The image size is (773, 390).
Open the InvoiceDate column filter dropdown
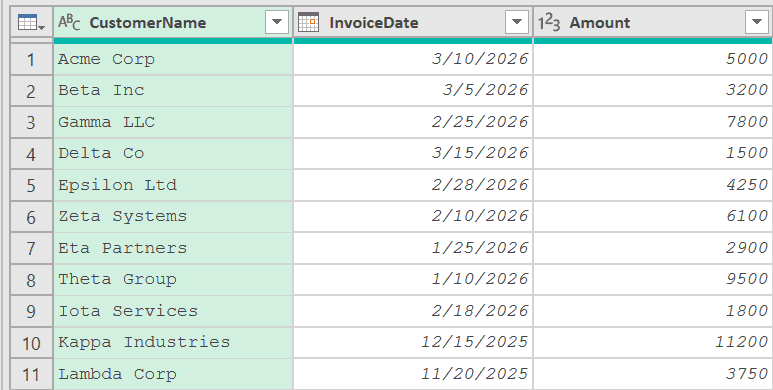(517, 22)
